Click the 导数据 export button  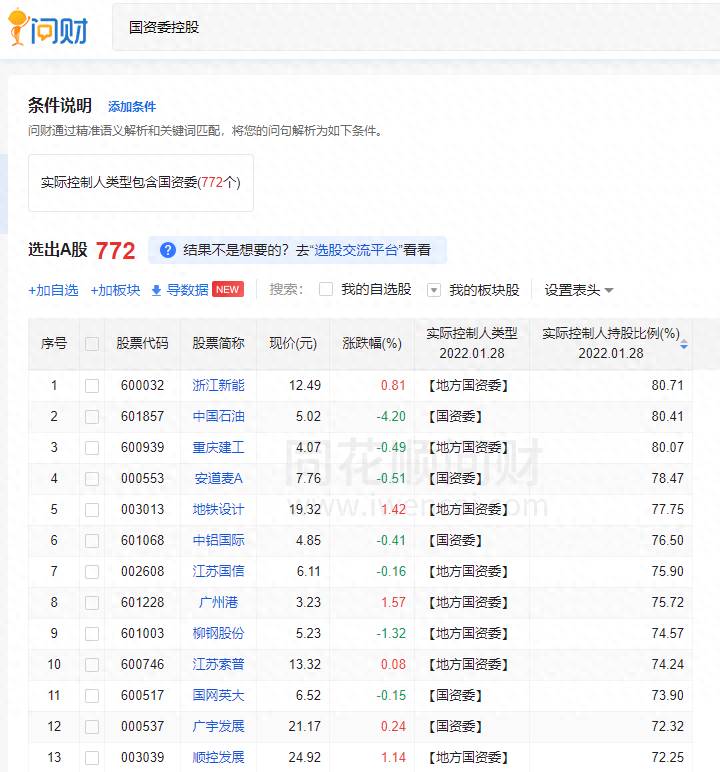tap(187, 290)
